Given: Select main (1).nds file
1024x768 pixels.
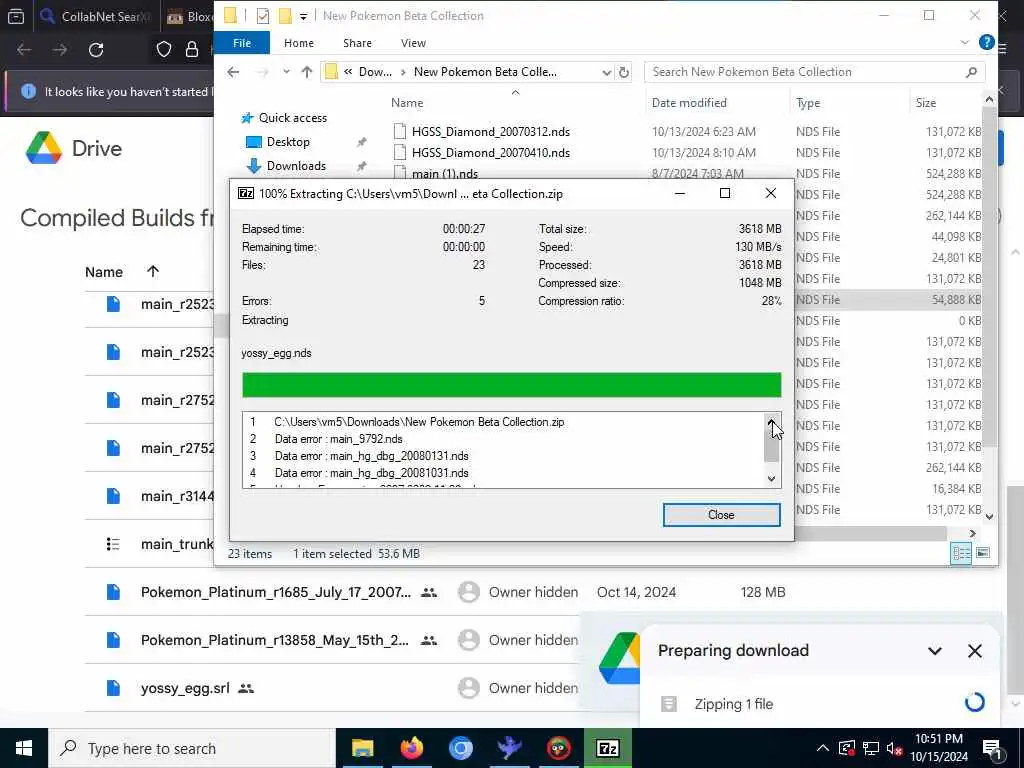Looking at the screenshot, I should 444,174.
